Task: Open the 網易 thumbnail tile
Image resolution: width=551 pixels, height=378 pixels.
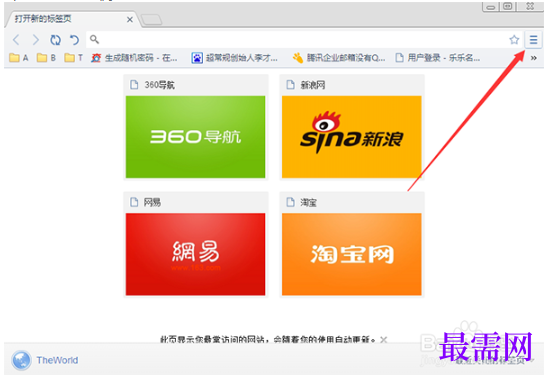Action: (x=195, y=254)
